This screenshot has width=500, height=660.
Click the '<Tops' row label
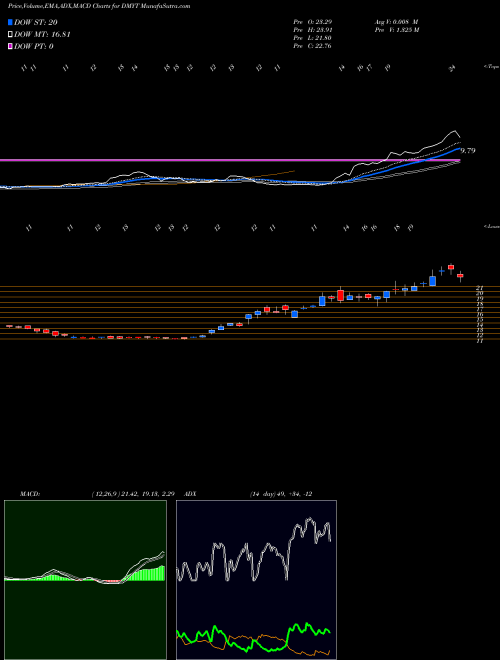491,67
